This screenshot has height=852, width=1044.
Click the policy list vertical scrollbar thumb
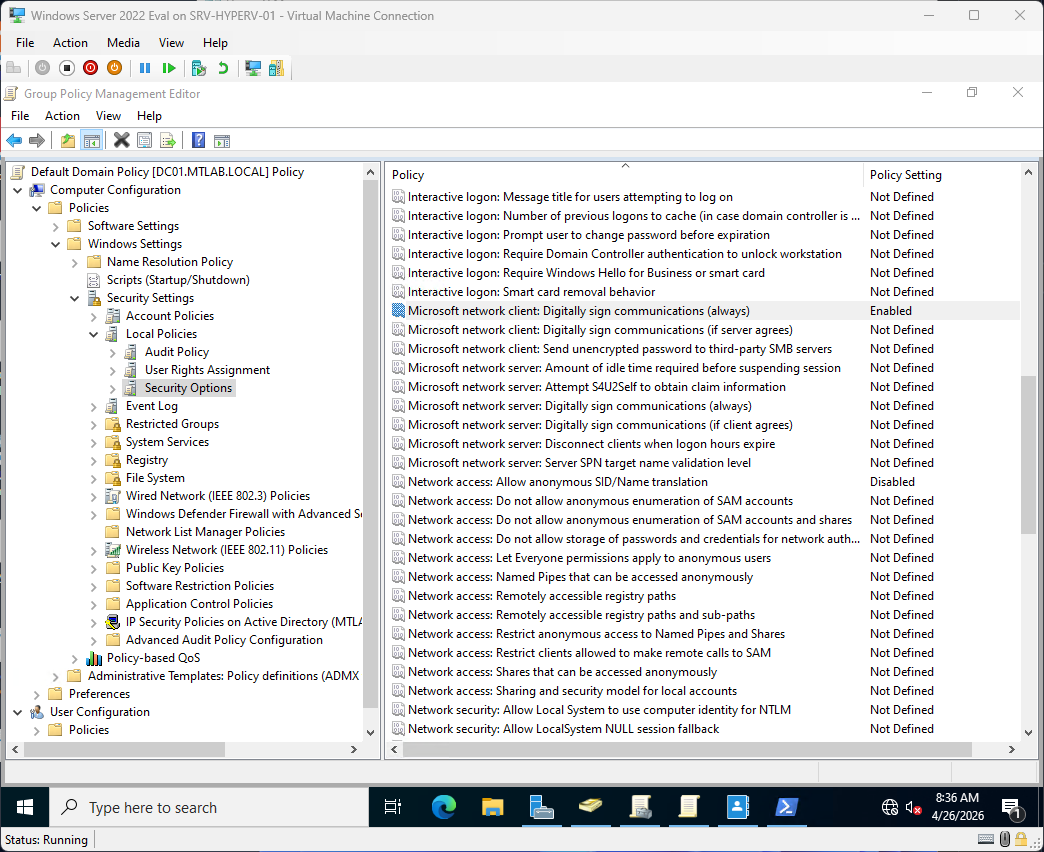point(1027,455)
